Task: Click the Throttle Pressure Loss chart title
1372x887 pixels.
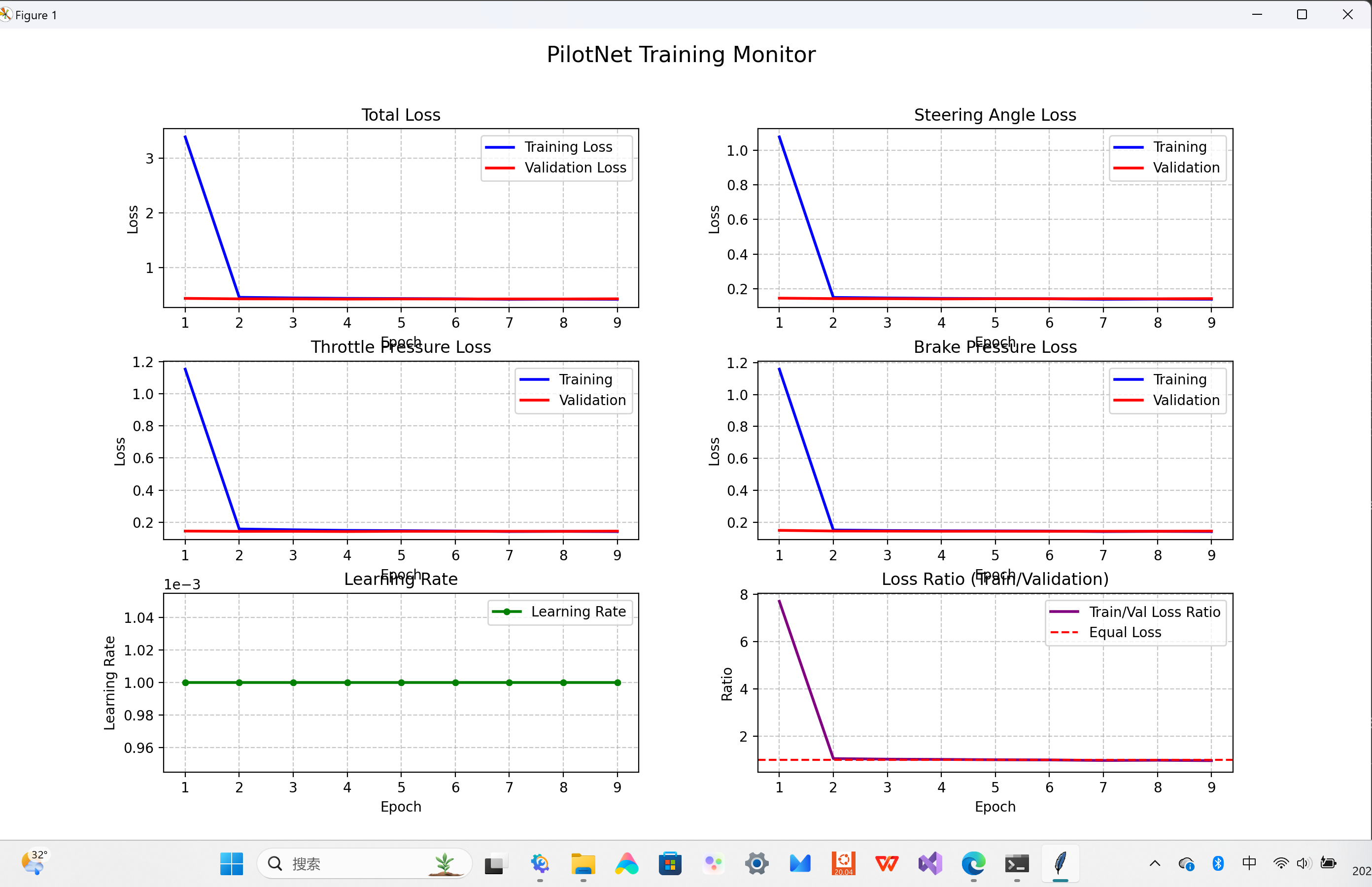Action: (x=401, y=347)
